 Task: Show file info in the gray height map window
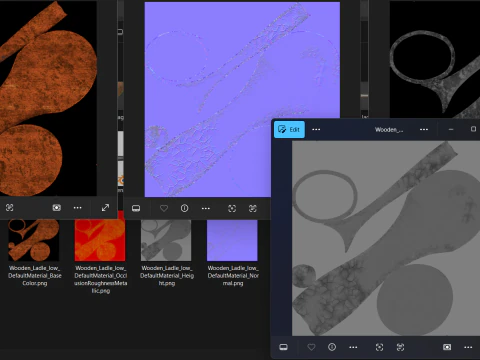(332, 347)
